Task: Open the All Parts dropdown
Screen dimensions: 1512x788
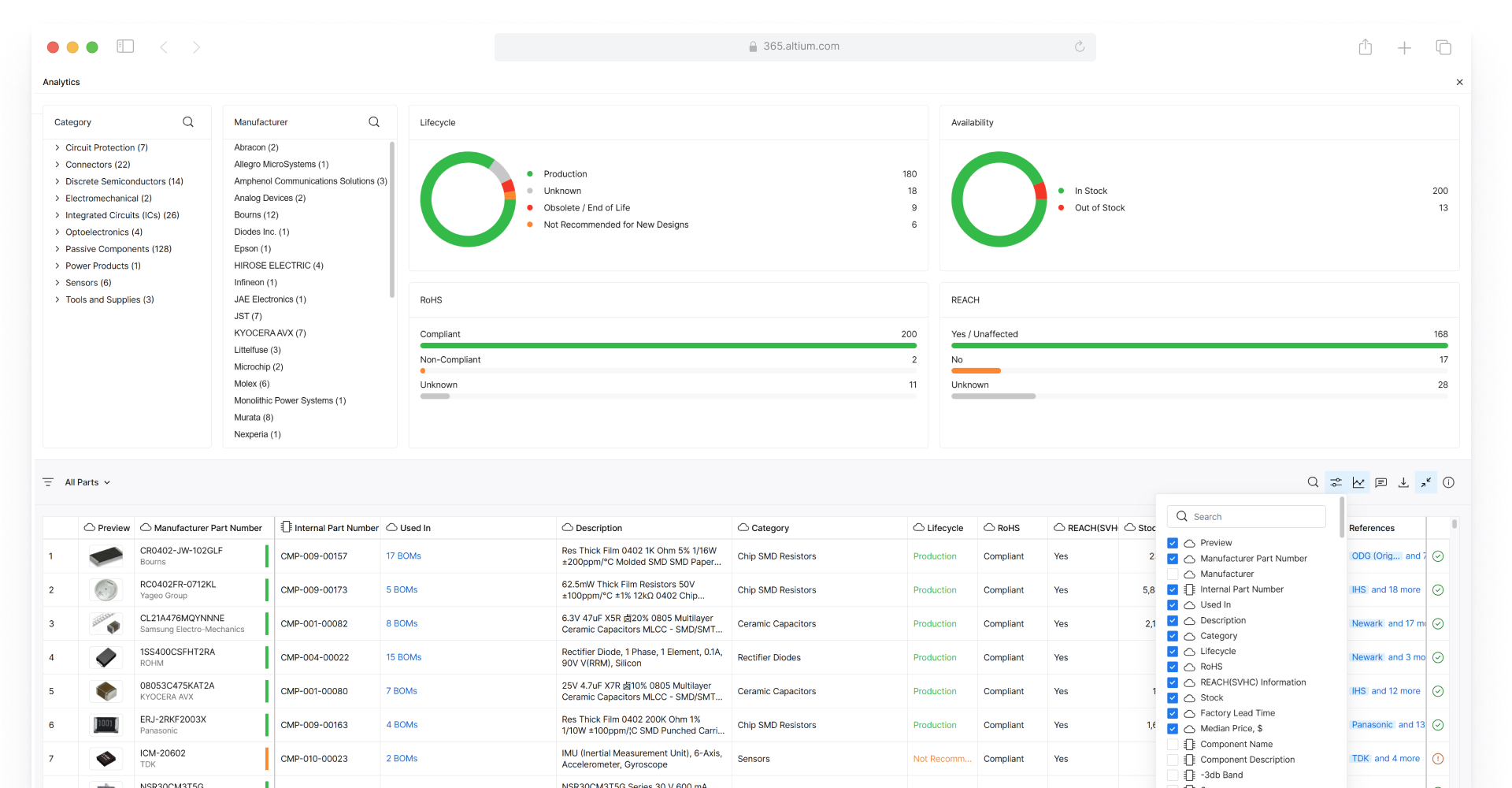Action: (x=87, y=482)
